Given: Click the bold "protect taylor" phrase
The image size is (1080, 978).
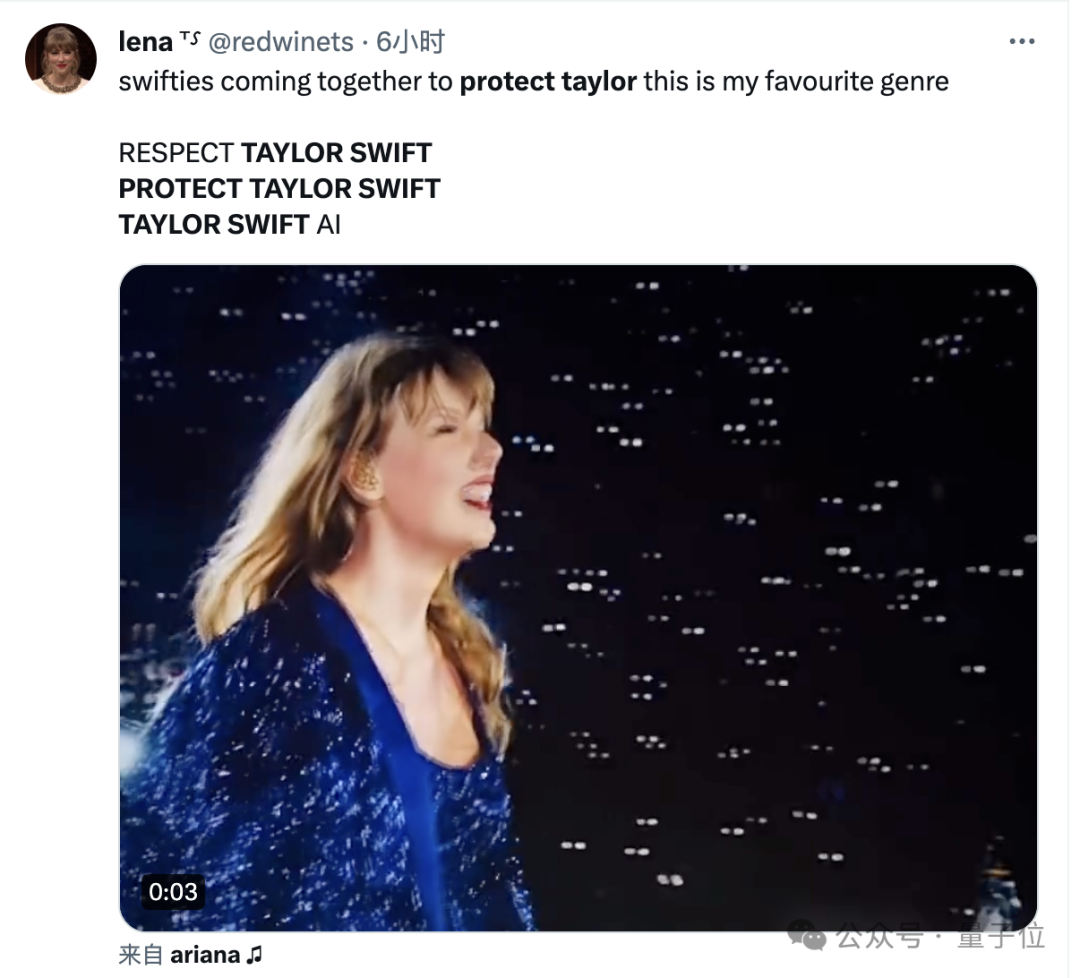Looking at the screenshot, I should click(547, 81).
